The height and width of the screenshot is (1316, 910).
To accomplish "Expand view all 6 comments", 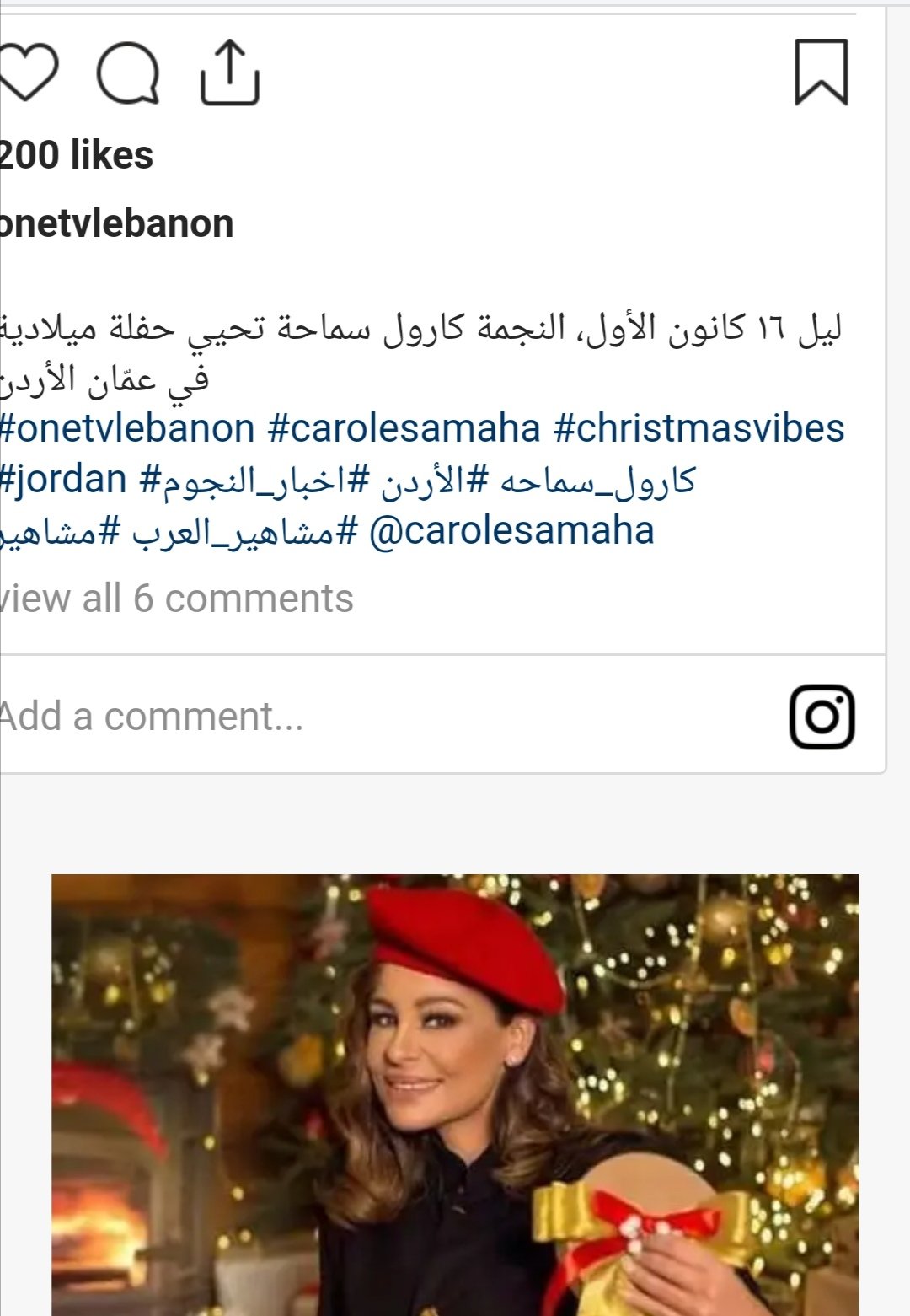I will click(x=176, y=599).
